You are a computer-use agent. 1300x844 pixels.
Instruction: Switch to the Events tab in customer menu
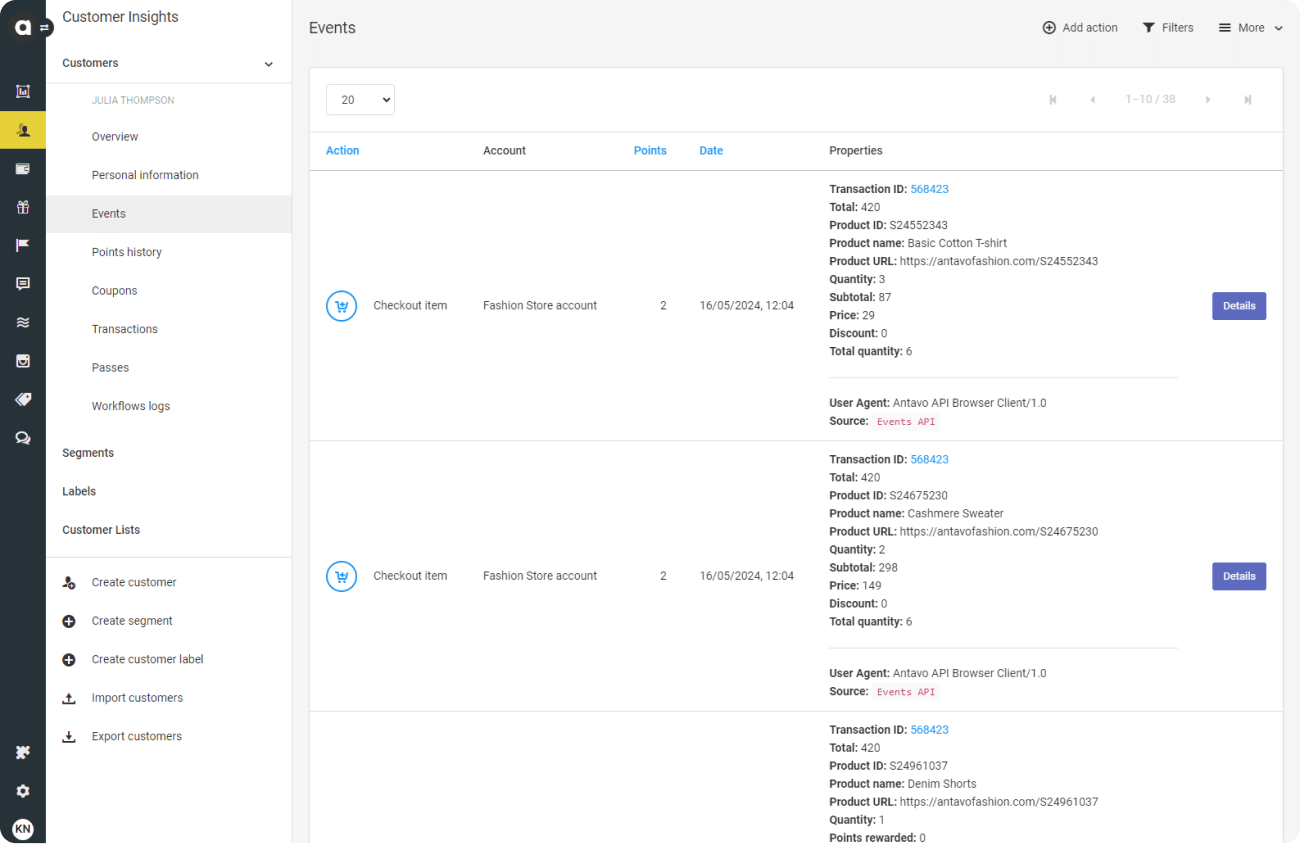108,213
